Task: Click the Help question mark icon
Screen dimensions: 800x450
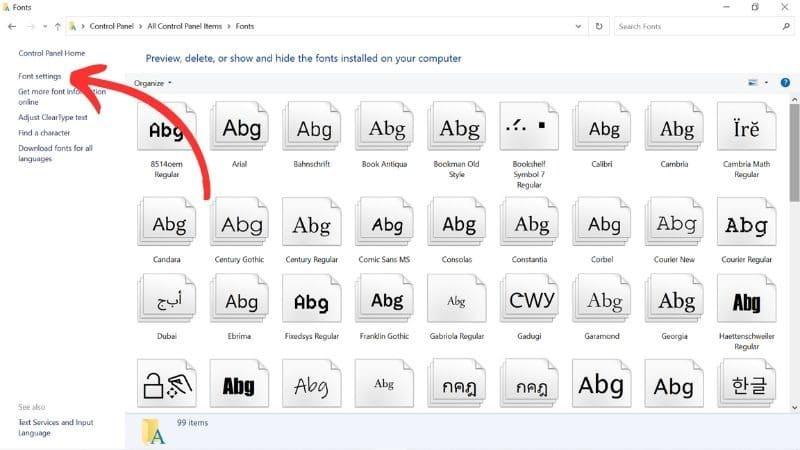Action: [785, 83]
